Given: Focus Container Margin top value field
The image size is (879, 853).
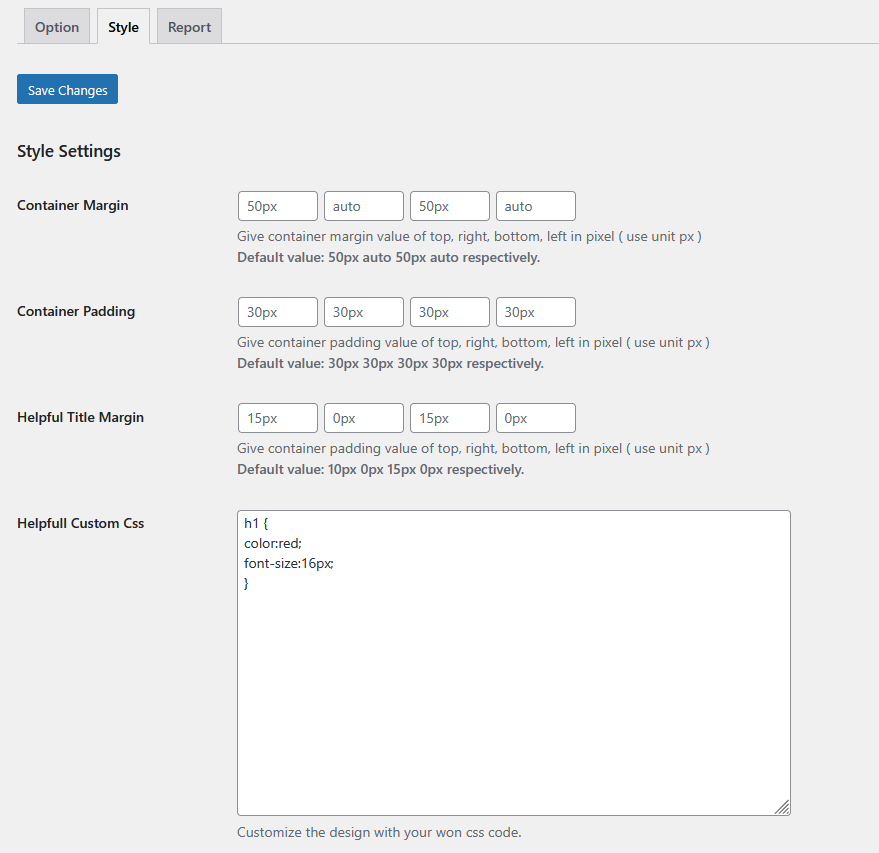Looking at the screenshot, I should (x=278, y=206).
